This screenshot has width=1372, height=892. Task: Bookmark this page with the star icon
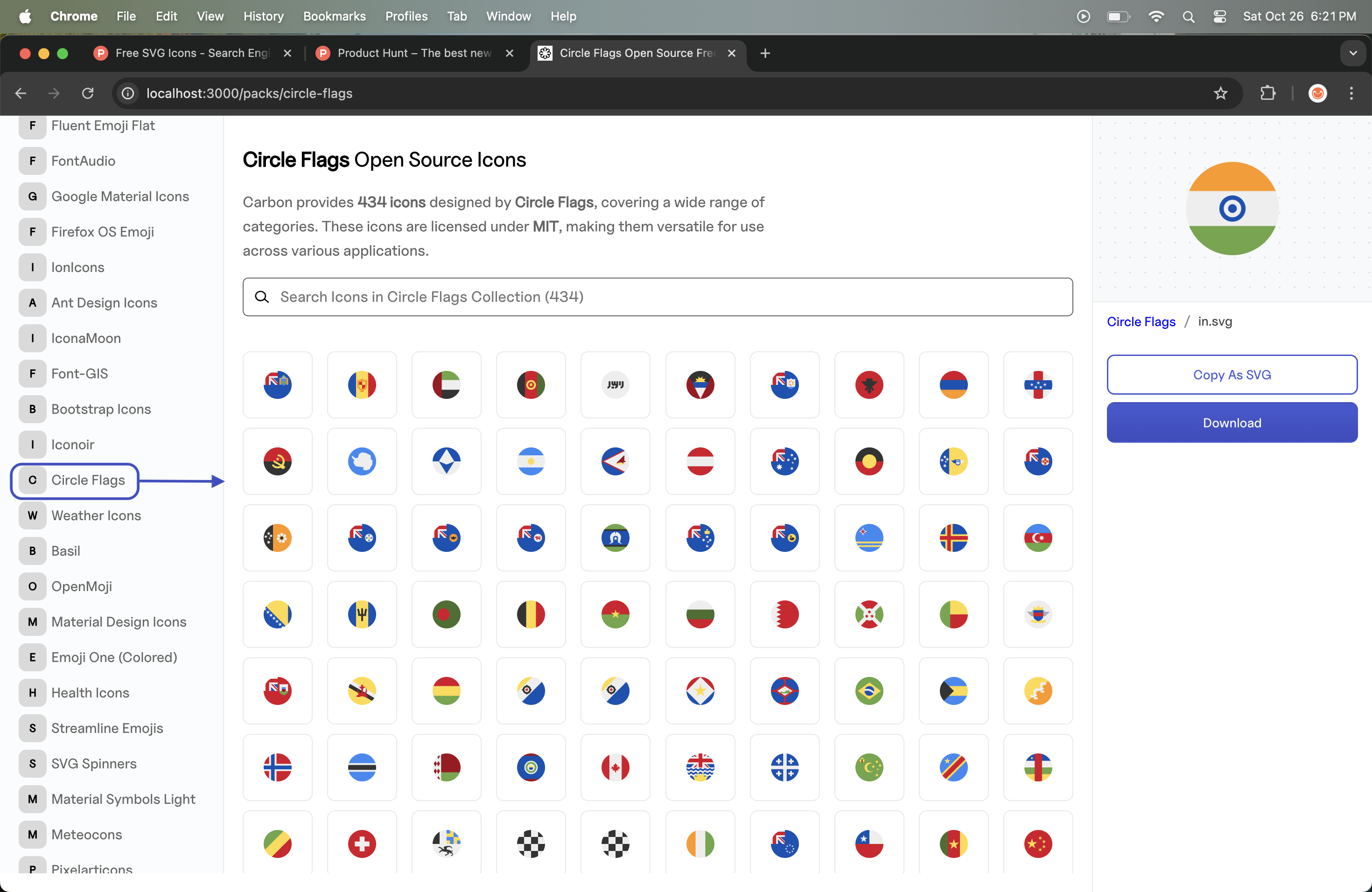point(1220,93)
